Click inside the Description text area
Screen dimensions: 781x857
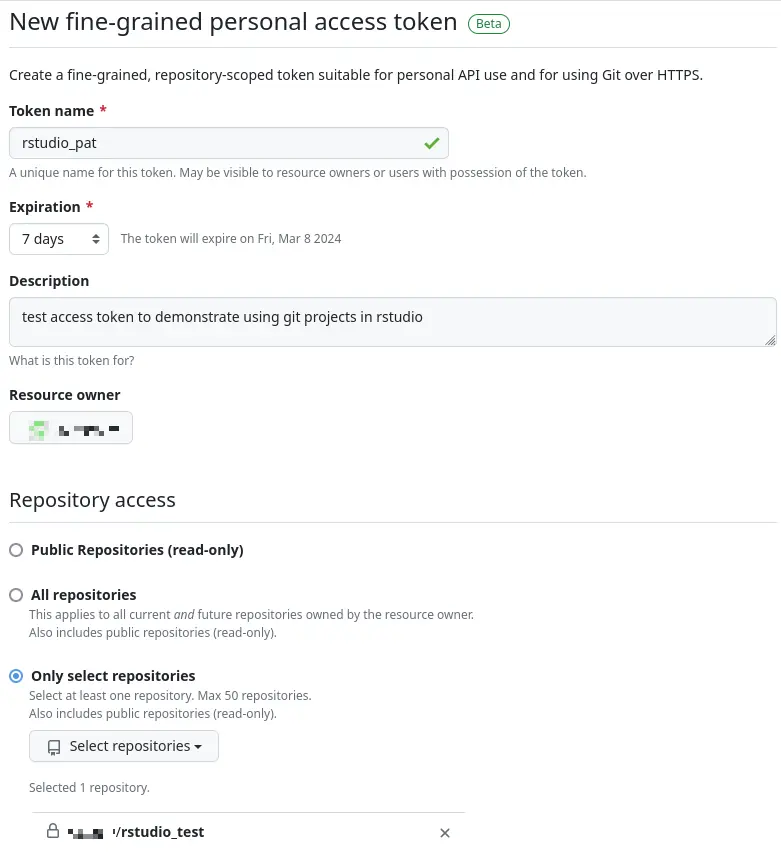pyautogui.click(x=393, y=322)
